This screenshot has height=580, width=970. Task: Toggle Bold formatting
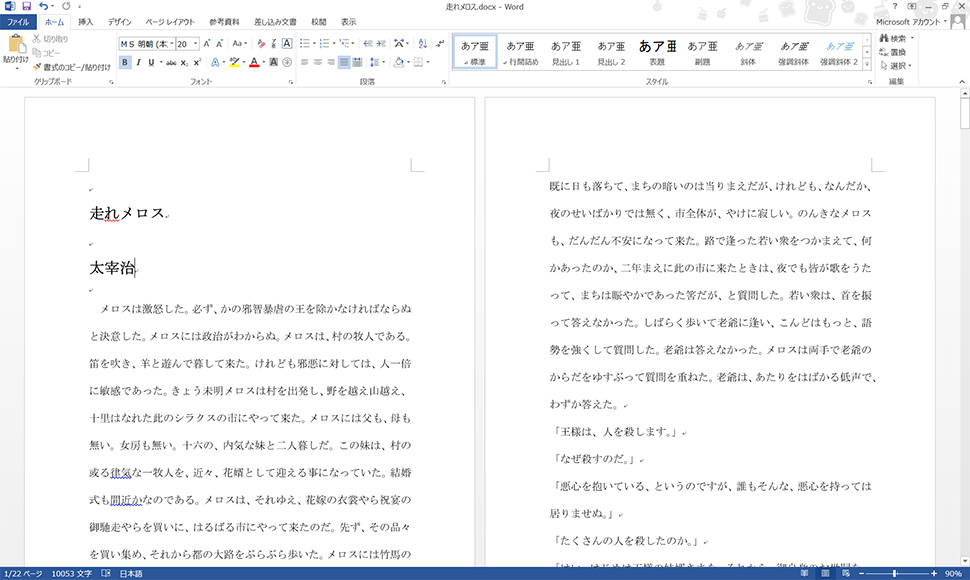125,62
